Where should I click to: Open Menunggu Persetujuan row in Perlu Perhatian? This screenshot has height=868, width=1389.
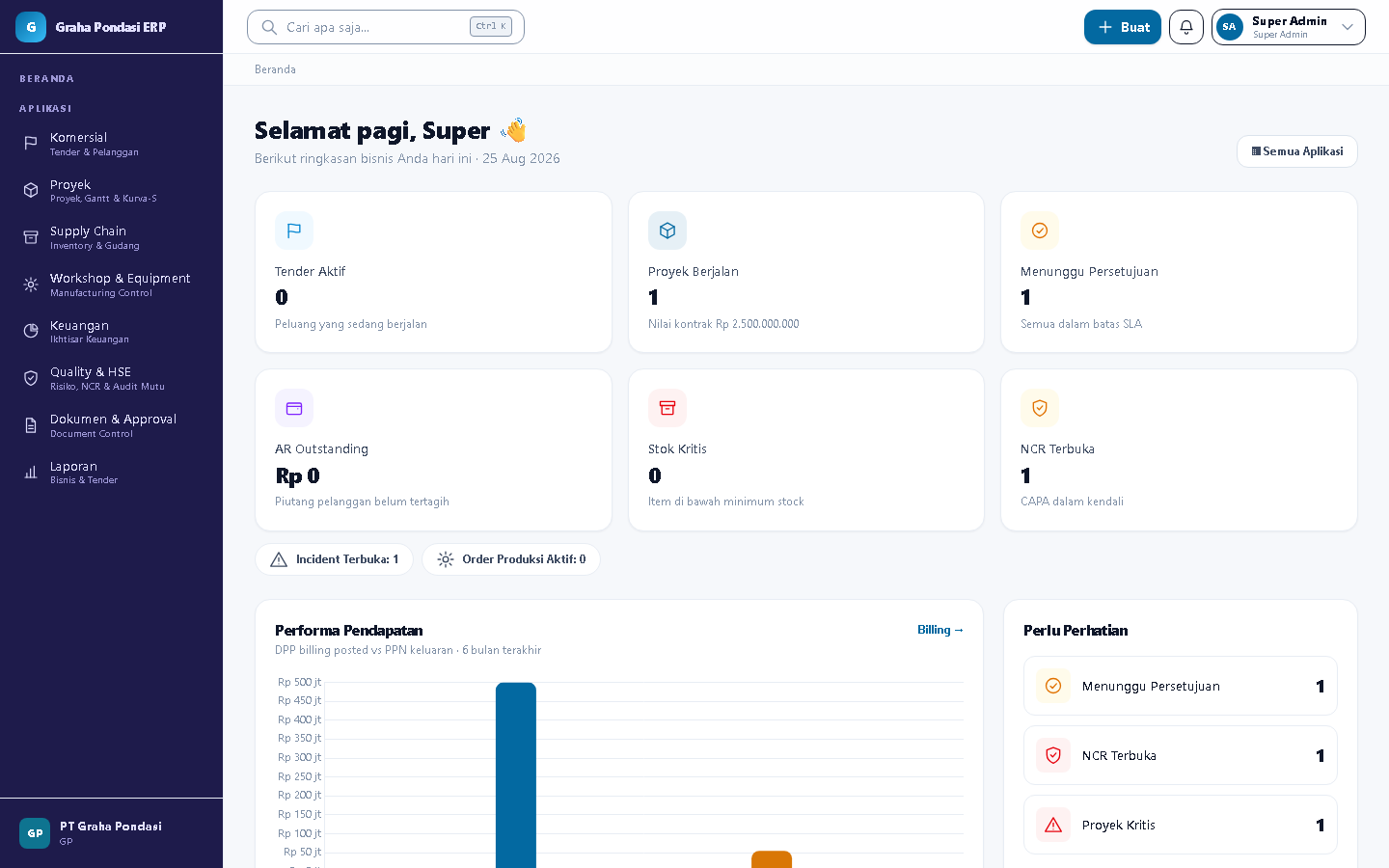(1181, 686)
